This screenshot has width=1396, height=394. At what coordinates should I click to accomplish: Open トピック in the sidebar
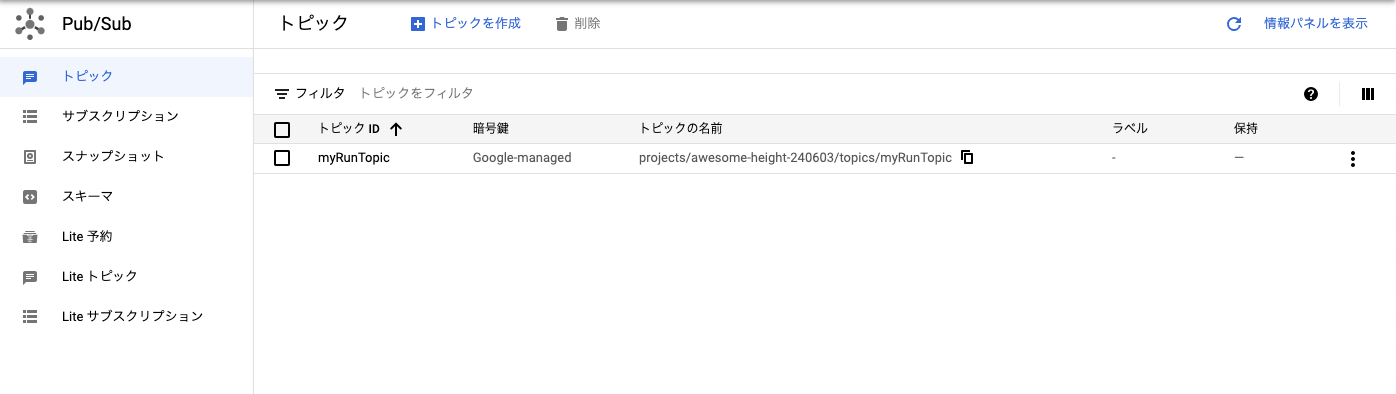[126, 76]
